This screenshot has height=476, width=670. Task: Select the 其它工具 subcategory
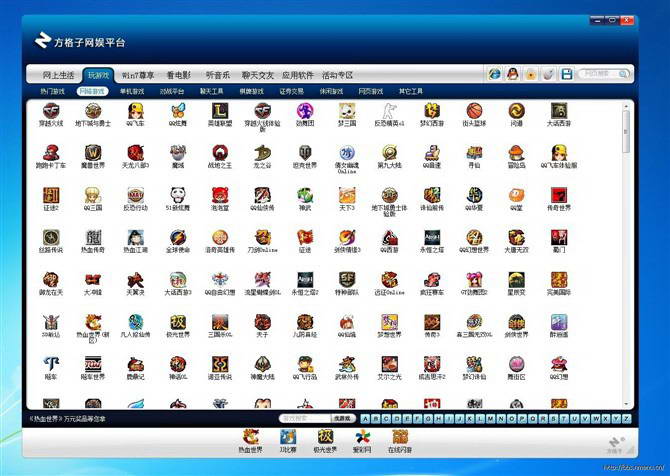pos(411,91)
